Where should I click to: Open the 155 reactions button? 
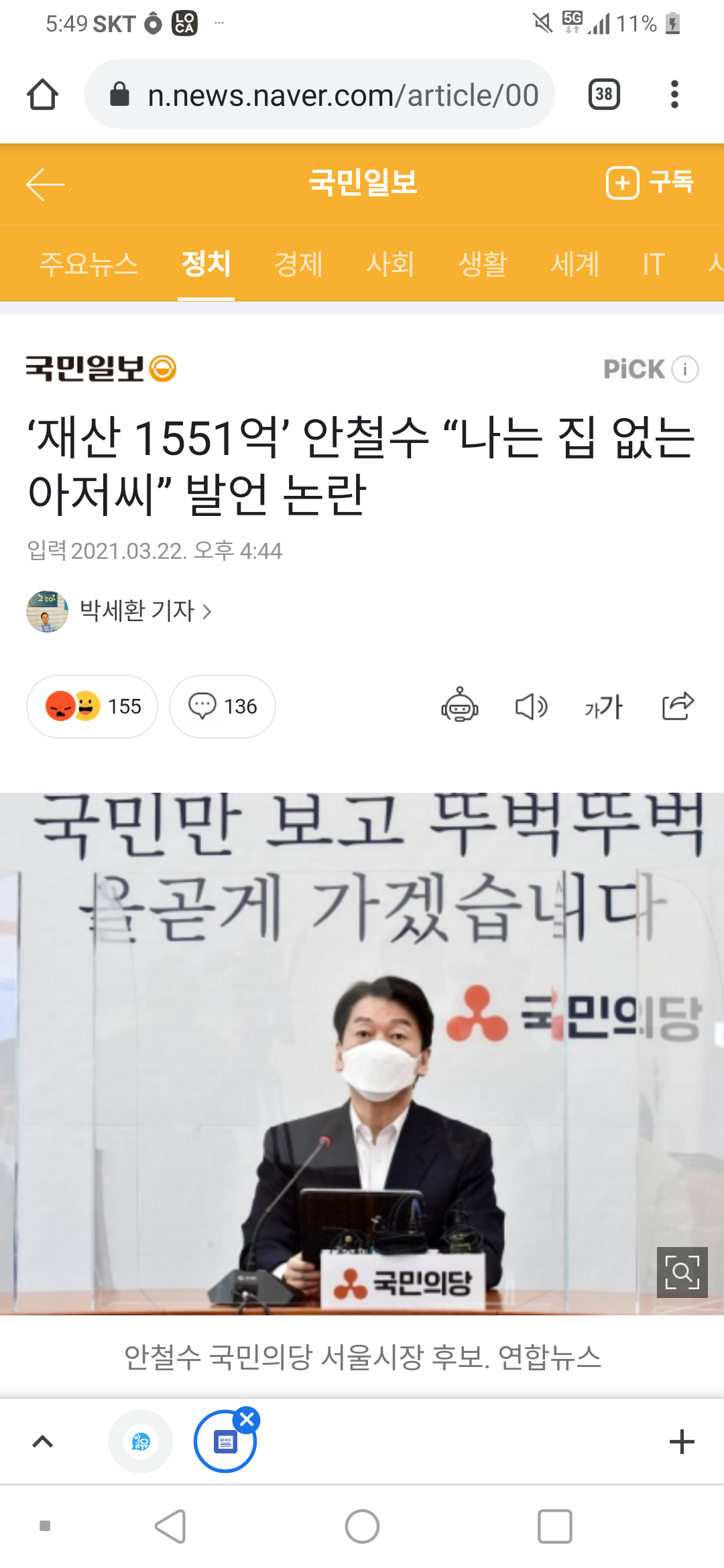[93, 706]
